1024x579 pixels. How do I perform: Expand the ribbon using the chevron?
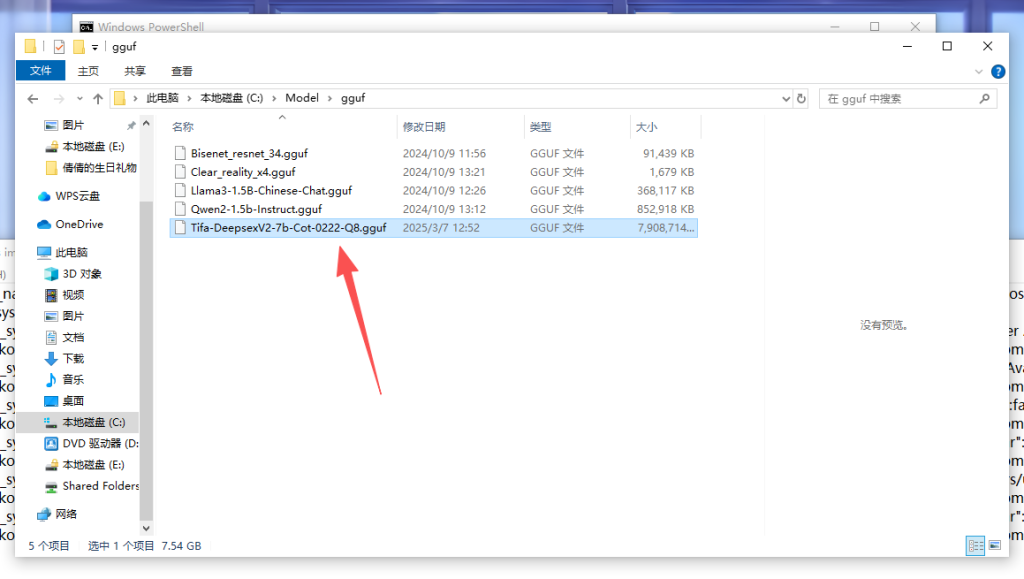point(979,72)
